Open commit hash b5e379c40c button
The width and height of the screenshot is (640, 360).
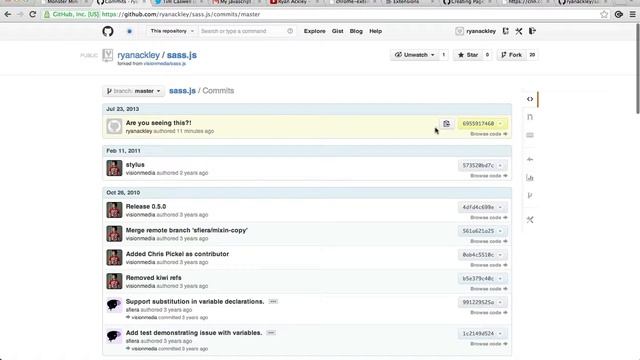pos(478,279)
